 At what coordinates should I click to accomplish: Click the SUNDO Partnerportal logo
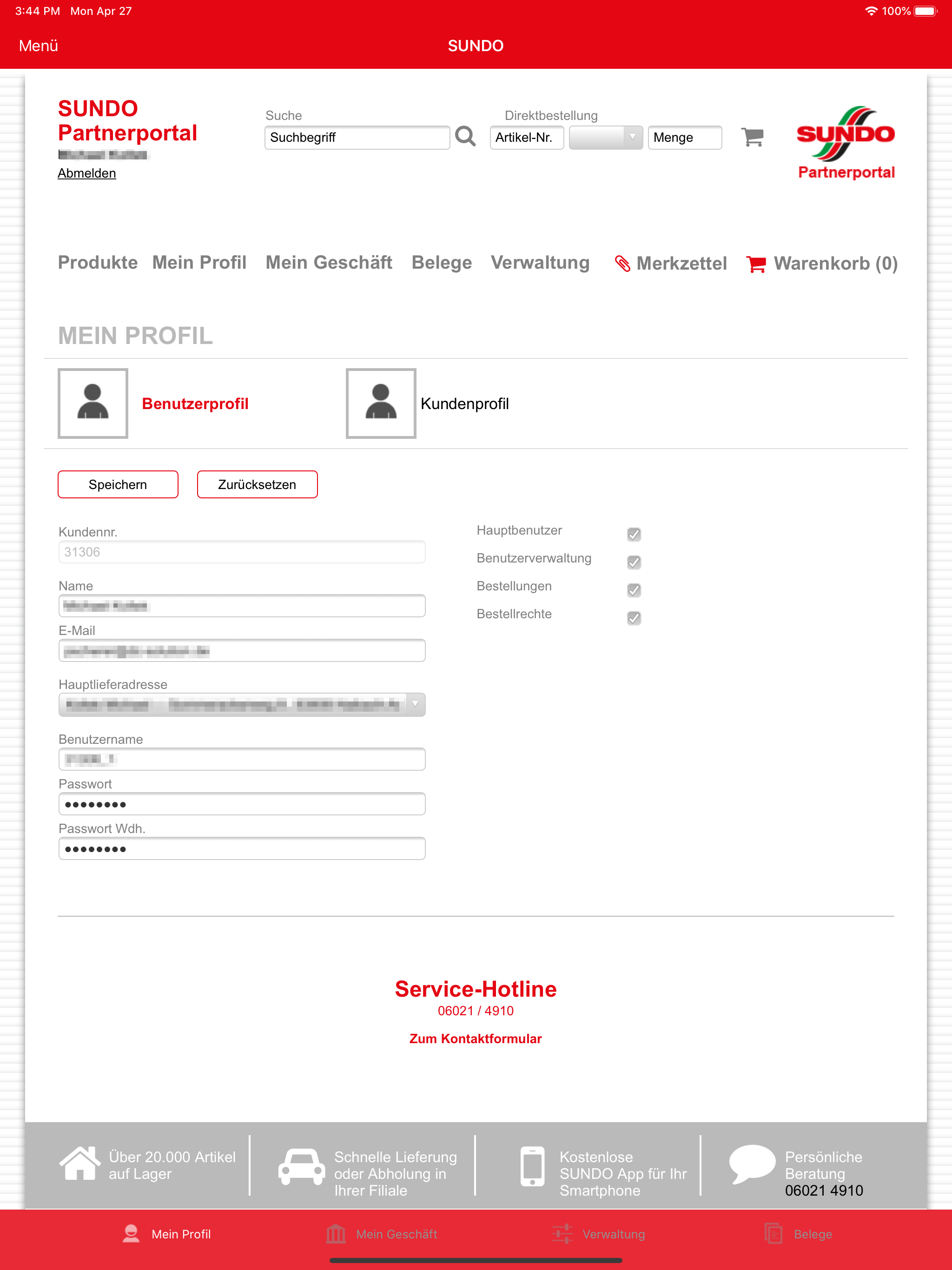(x=846, y=143)
